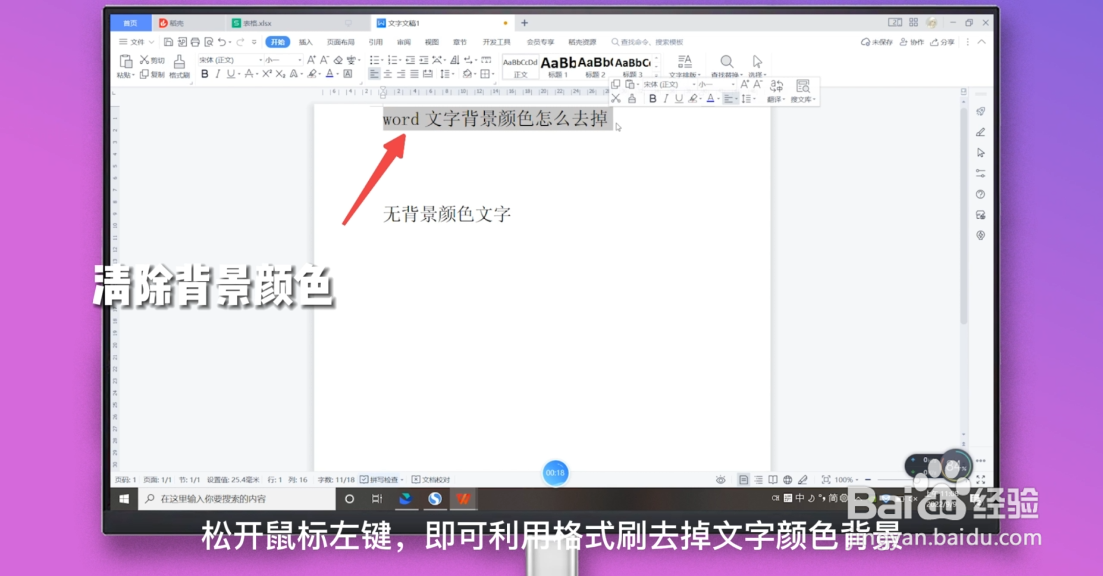Toggle Bold in the floating mini toolbar
The width and height of the screenshot is (1103, 576).
[653, 98]
